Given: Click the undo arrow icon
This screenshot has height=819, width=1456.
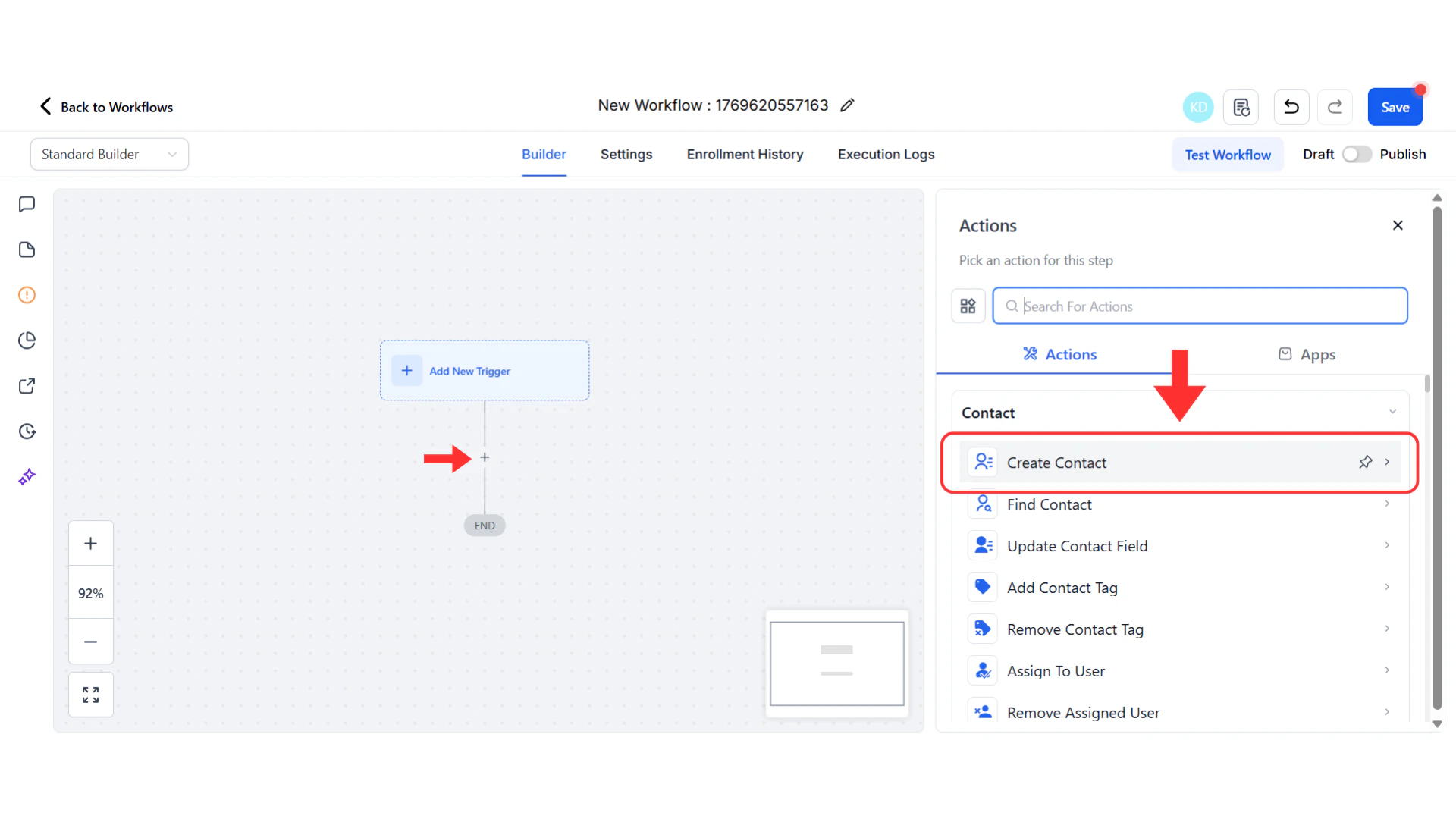Looking at the screenshot, I should point(1291,107).
